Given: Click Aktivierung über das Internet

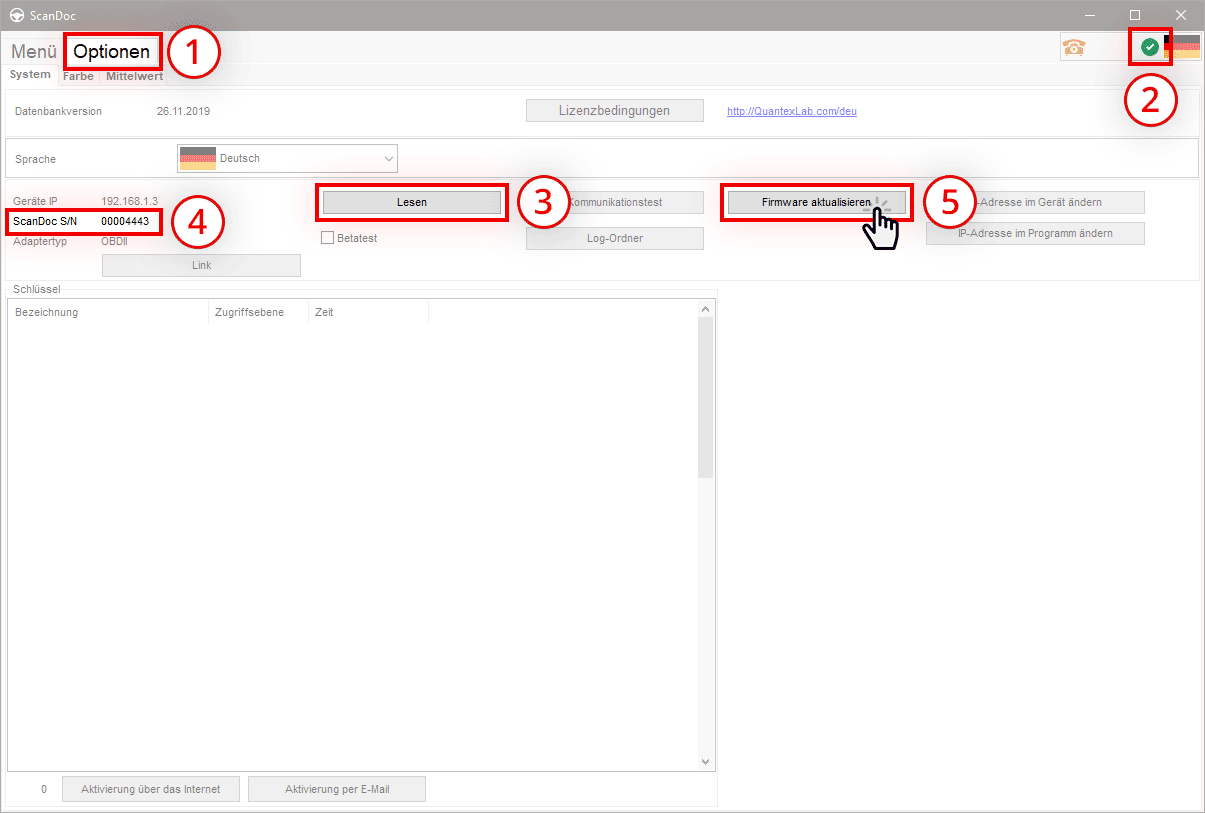Looking at the screenshot, I should pyautogui.click(x=150, y=788).
